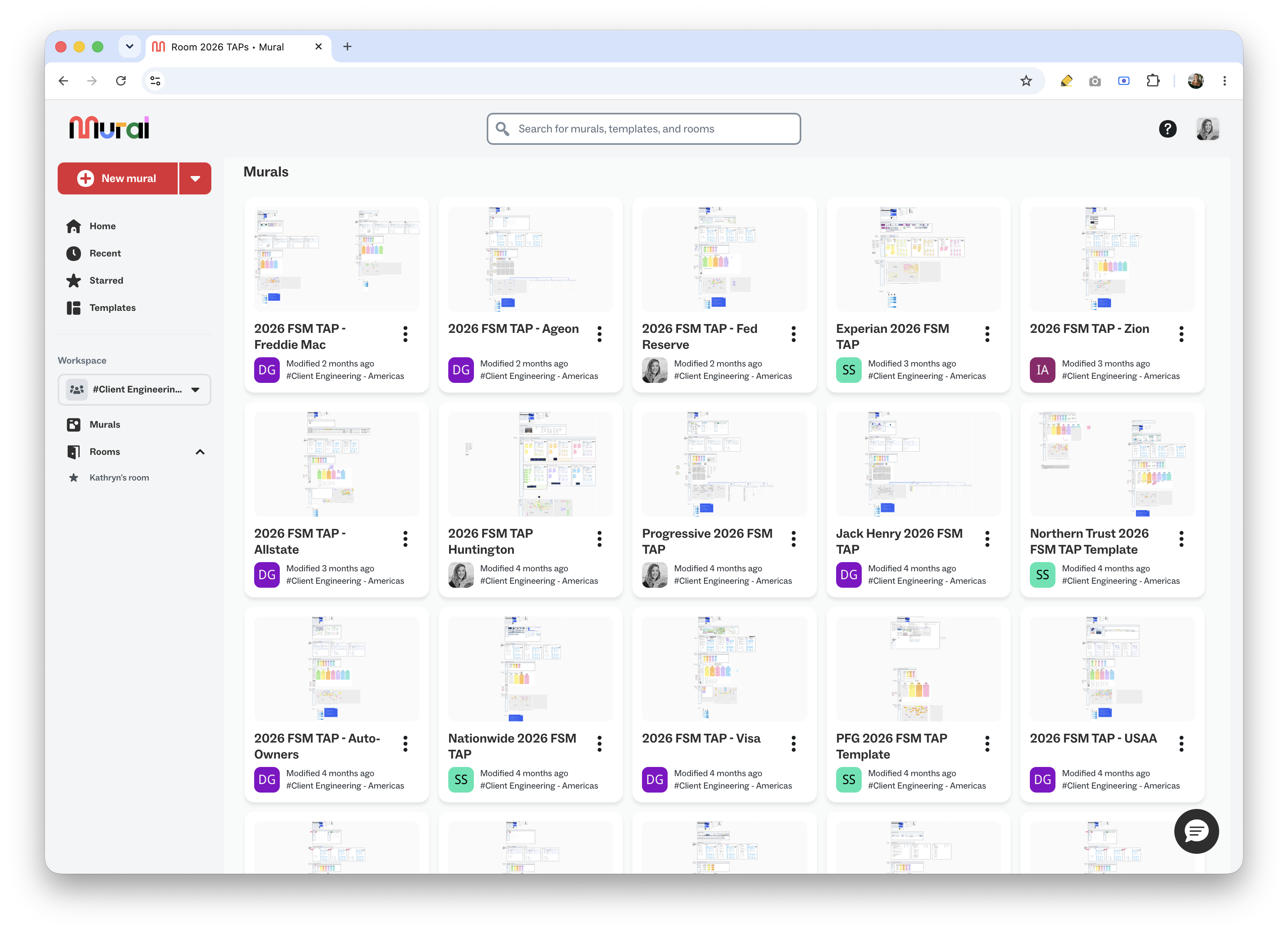The width and height of the screenshot is (1288, 933).
Task: Click the IA avatar on the Zion card
Action: point(1043,370)
